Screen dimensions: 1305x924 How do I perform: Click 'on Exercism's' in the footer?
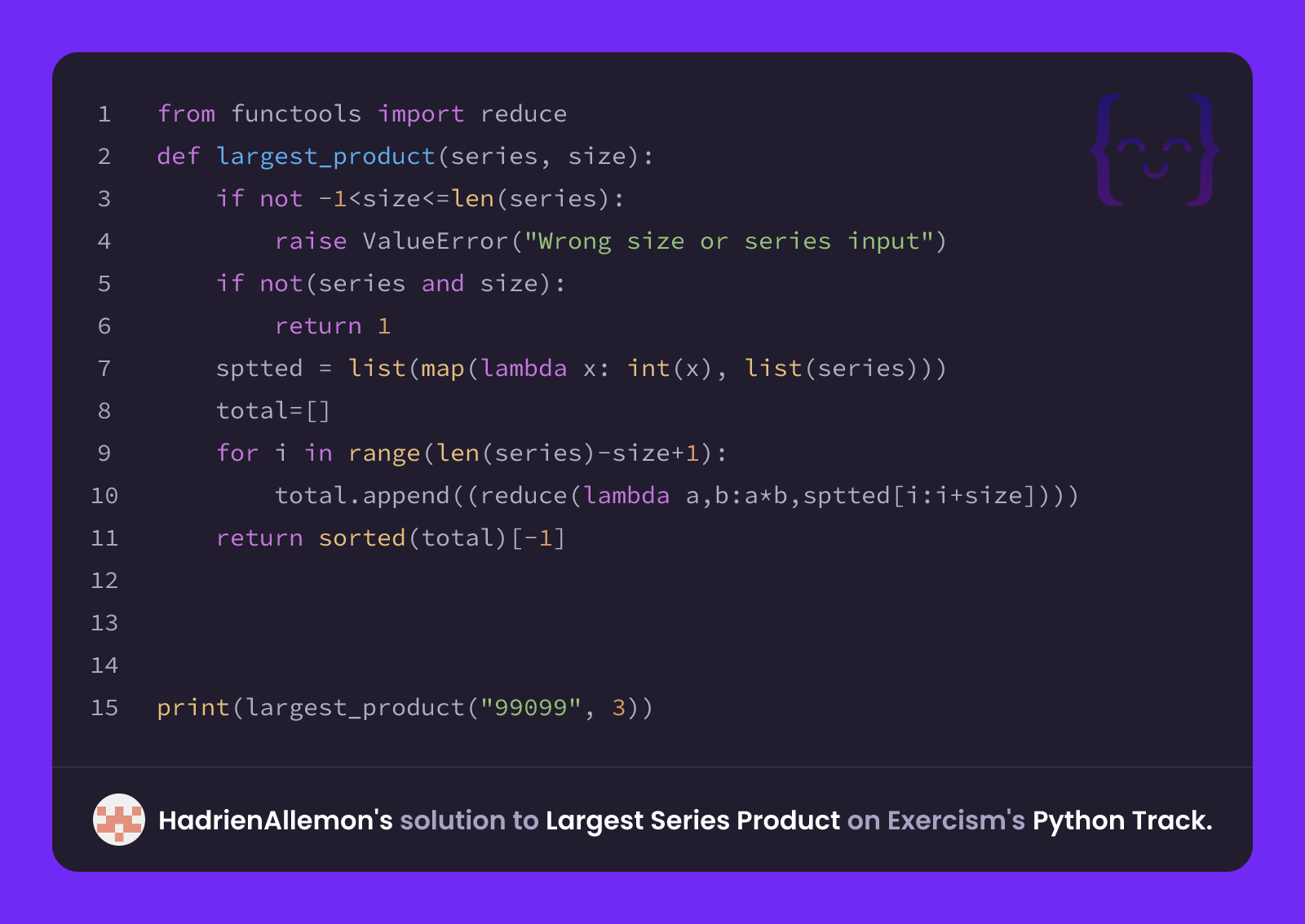point(936,820)
